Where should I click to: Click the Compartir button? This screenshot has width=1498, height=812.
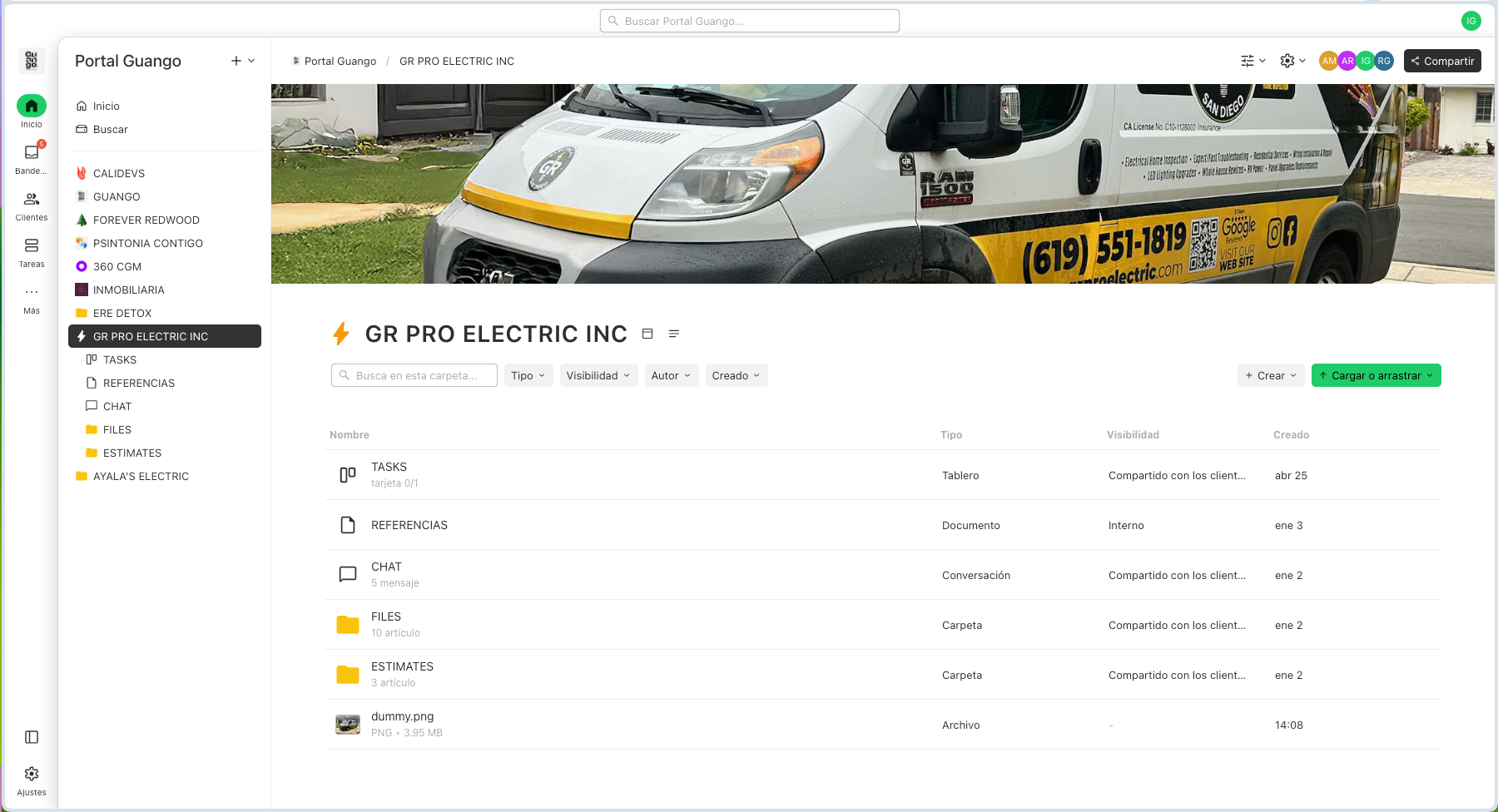pos(1442,61)
